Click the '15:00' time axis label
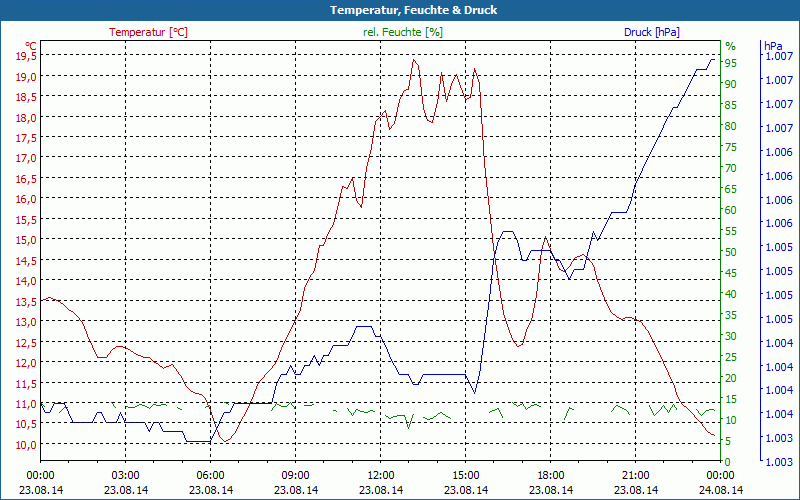Image resolution: width=800 pixels, height=500 pixels. click(466, 476)
